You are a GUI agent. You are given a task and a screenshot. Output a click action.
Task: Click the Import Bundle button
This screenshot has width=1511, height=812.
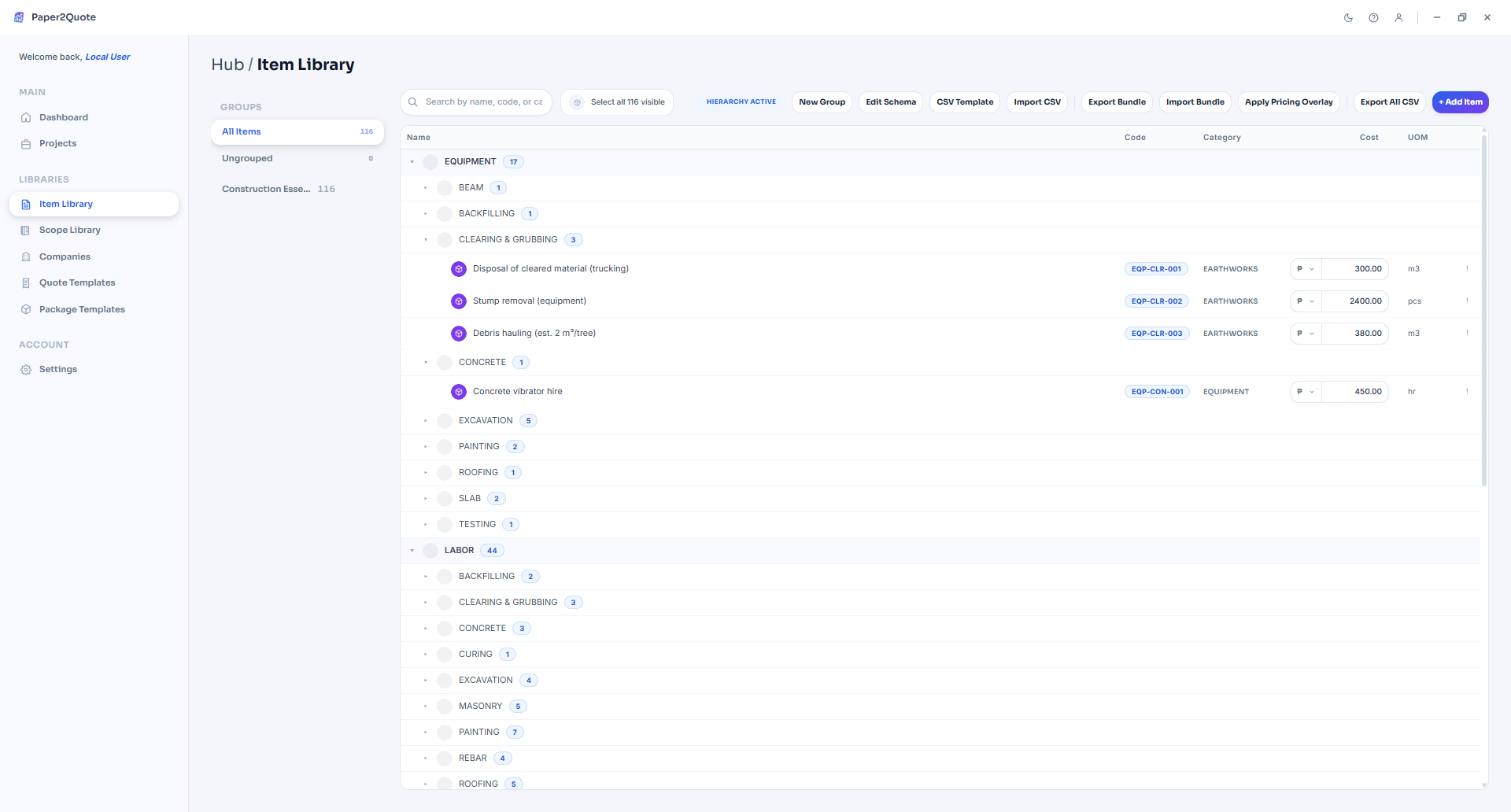point(1195,102)
